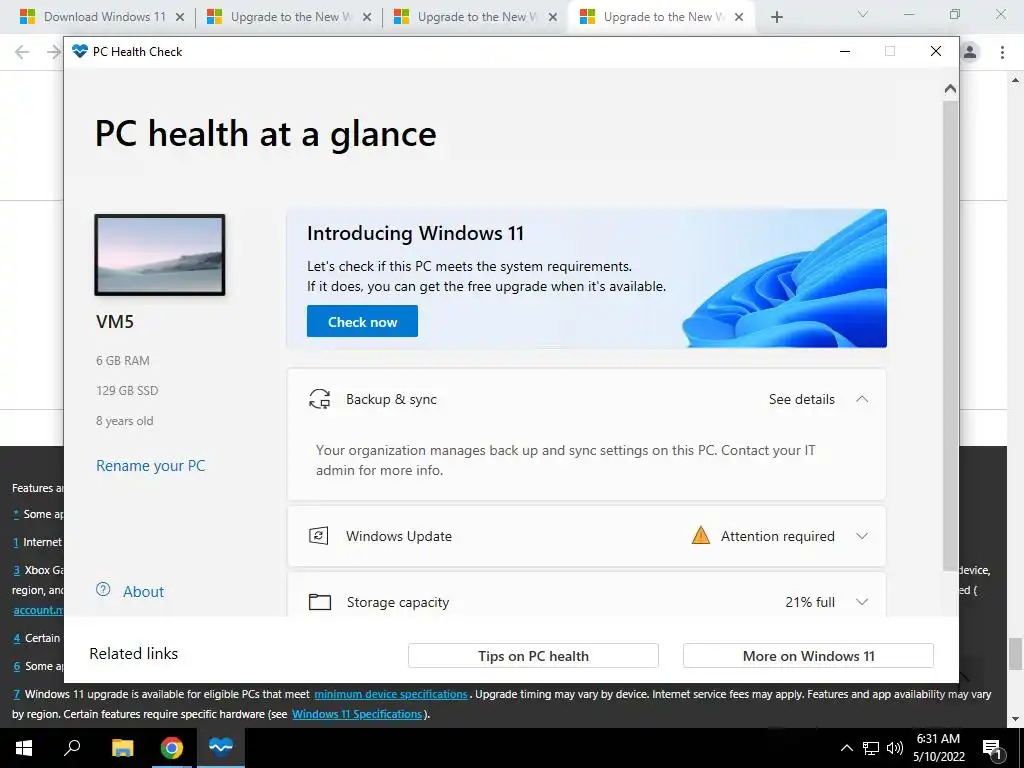1024x768 pixels.
Task: Close the Download Windows 11 browser tab
Action: 180,17
